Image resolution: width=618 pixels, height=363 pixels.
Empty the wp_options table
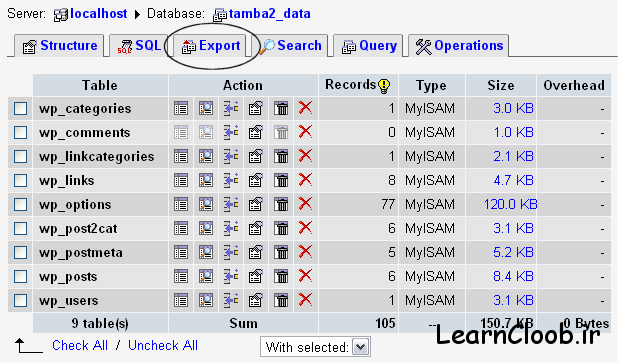[281, 205]
